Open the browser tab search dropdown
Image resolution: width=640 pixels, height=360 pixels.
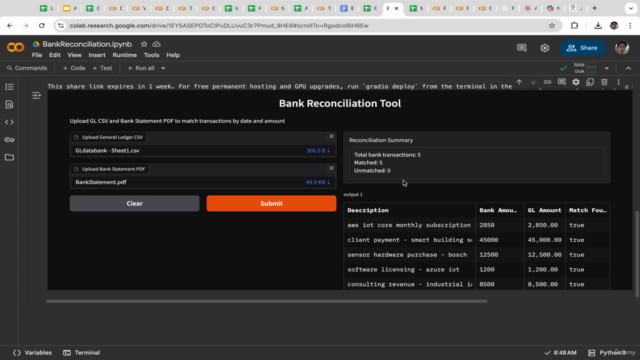click(x=631, y=8)
